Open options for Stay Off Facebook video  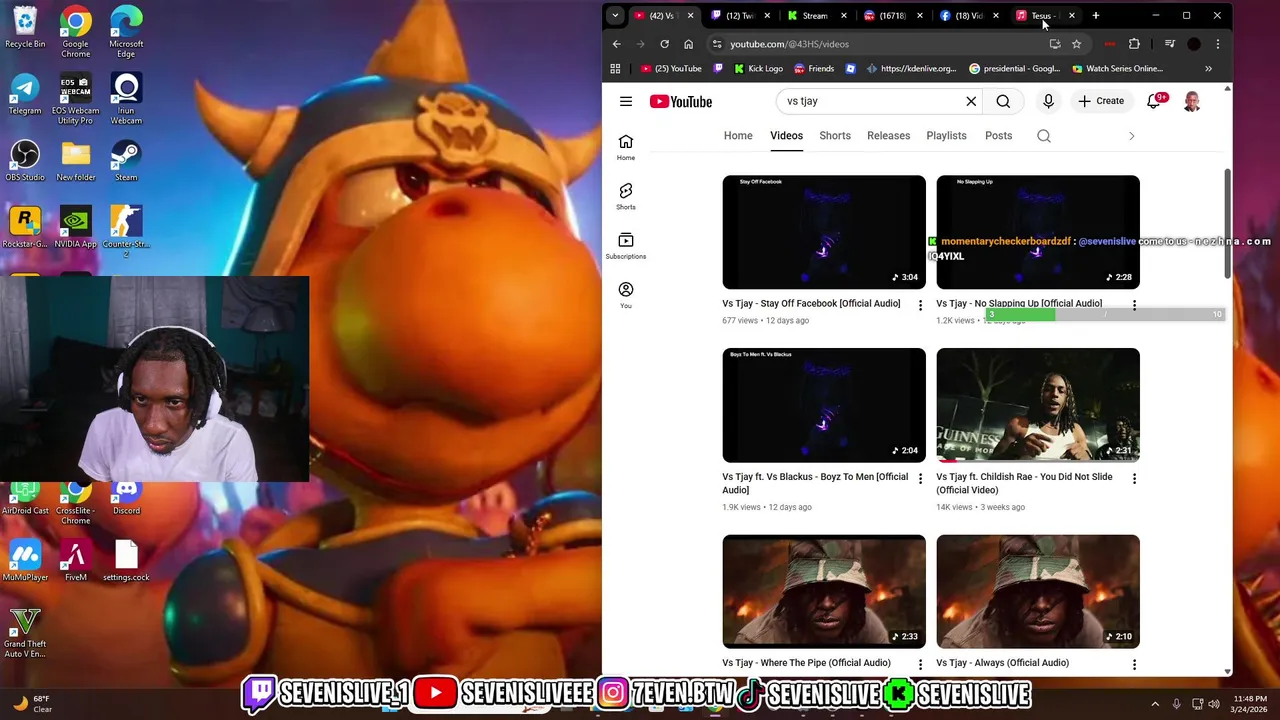(x=920, y=305)
